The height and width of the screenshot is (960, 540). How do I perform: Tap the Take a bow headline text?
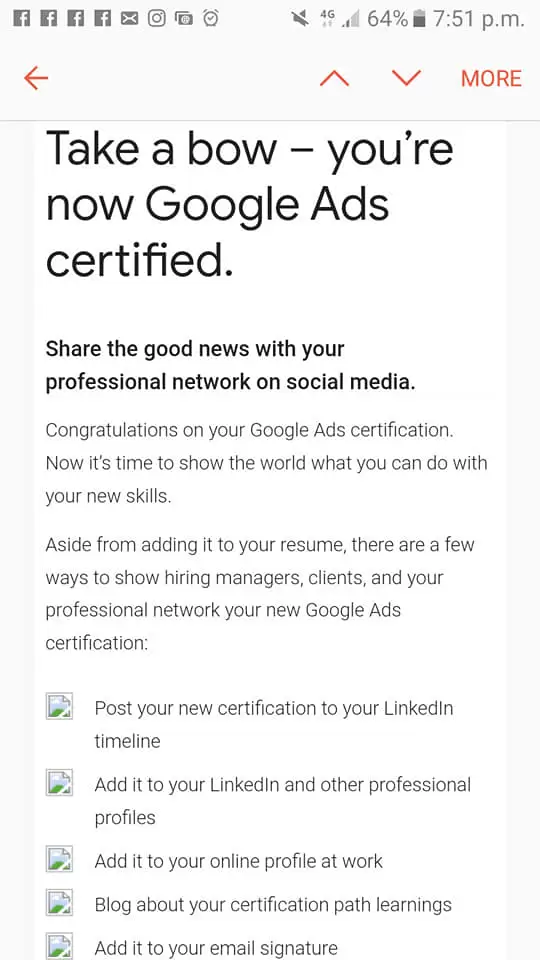tap(250, 203)
